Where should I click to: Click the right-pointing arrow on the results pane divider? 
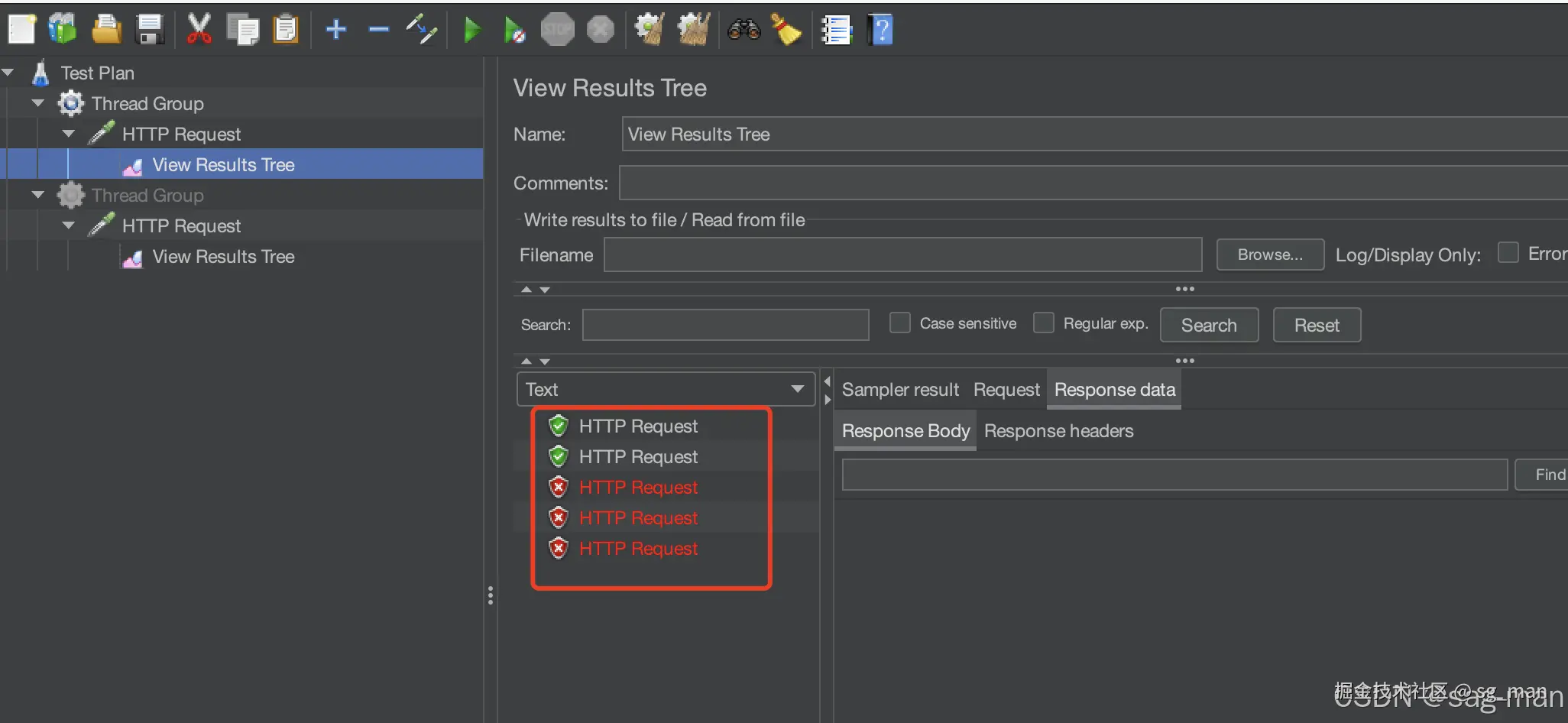(827, 400)
